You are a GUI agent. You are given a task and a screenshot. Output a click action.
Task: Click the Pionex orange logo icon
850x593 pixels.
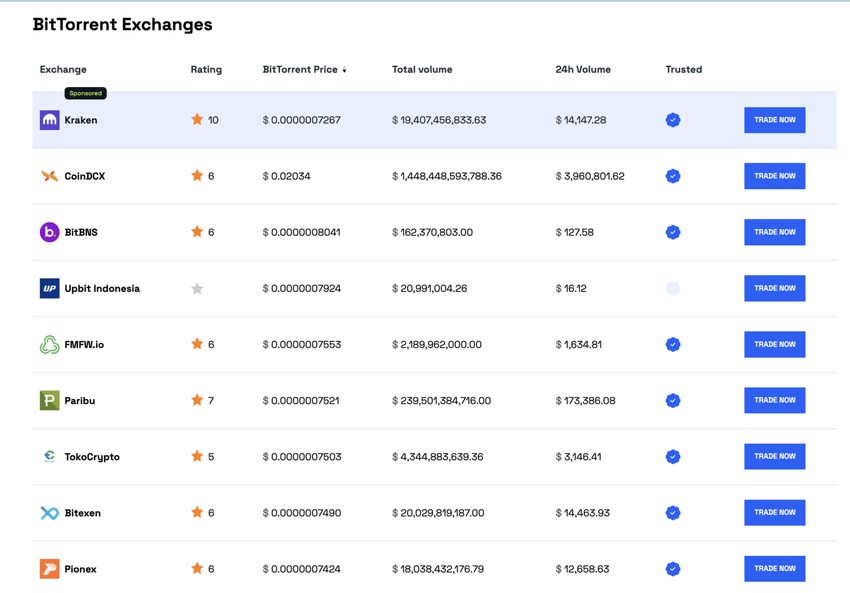(x=49, y=569)
